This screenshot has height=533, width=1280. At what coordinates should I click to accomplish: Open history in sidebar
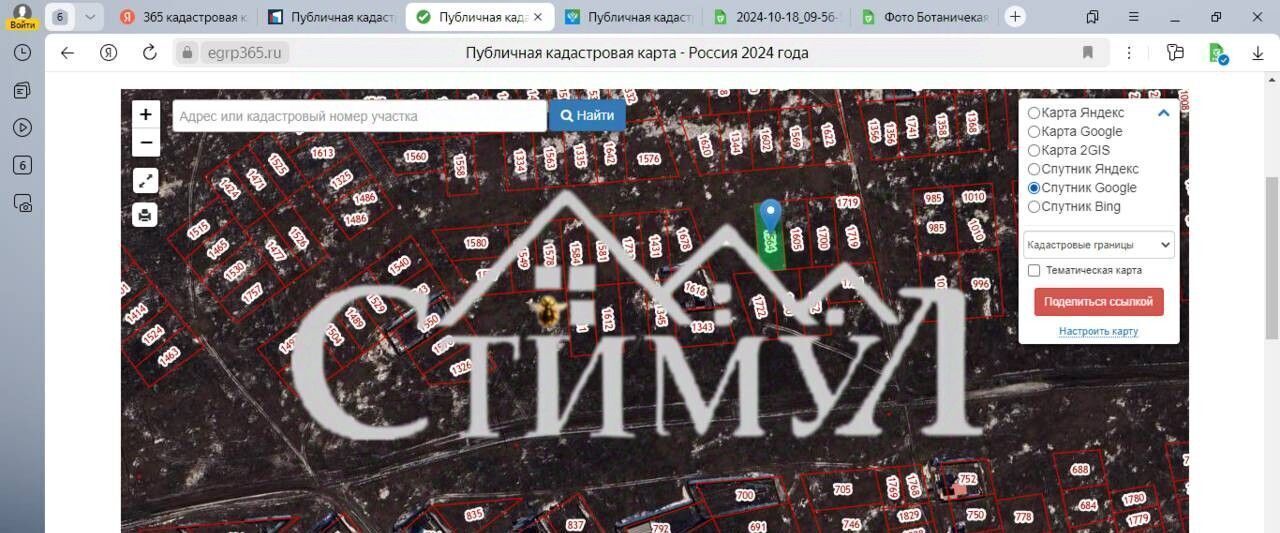click(x=22, y=53)
